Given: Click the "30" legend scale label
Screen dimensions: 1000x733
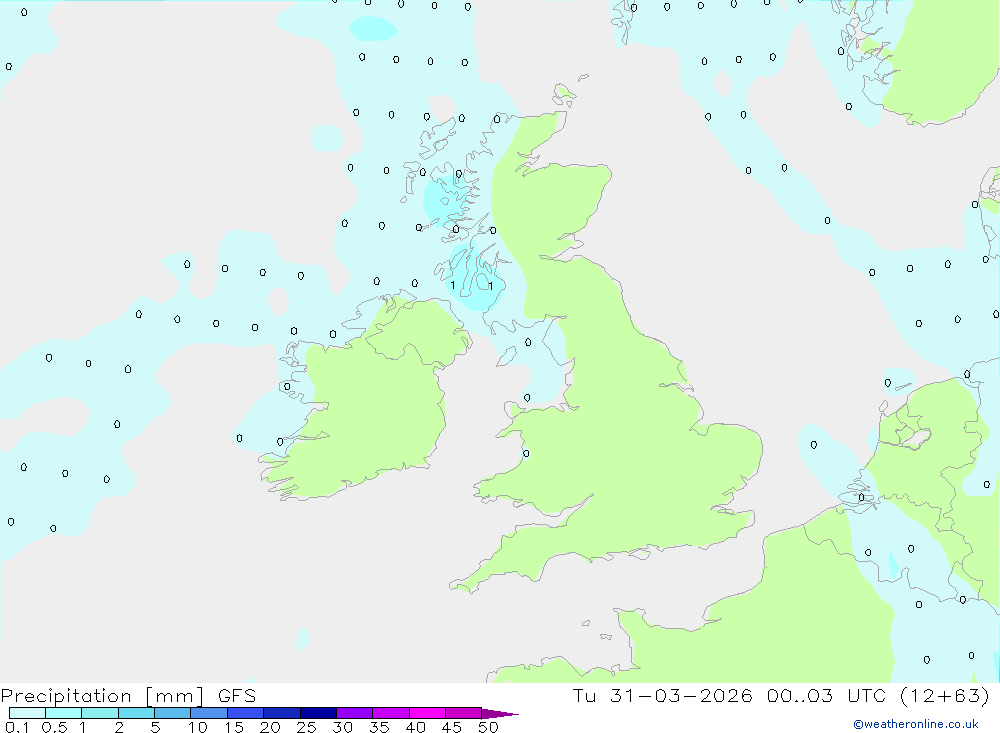Looking at the screenshot, I should (343, 727).
